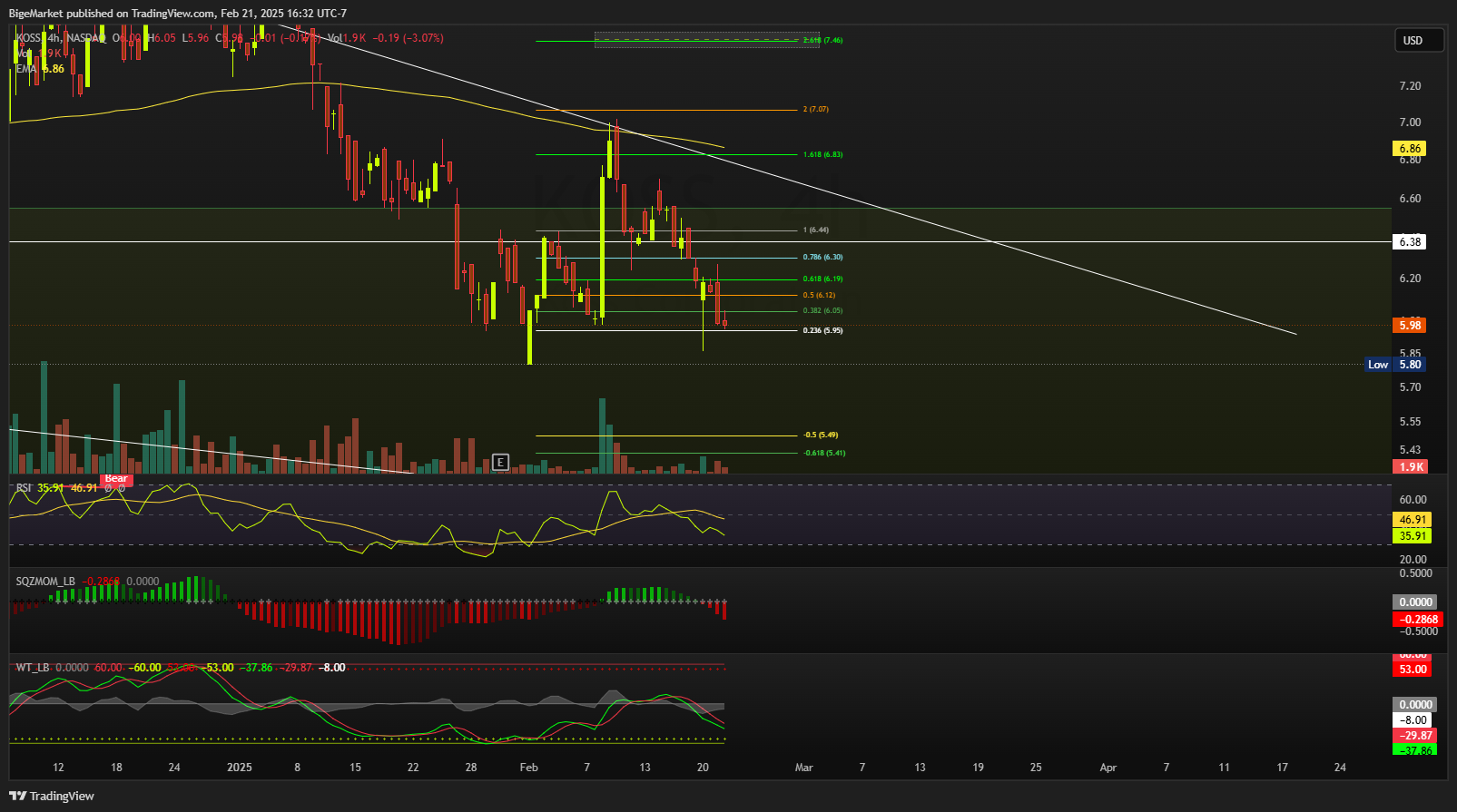Click the -29.87 WaveTrend value label
Screen dimensions: 1457x812
pyautogui.click(x=1414, y=736)
